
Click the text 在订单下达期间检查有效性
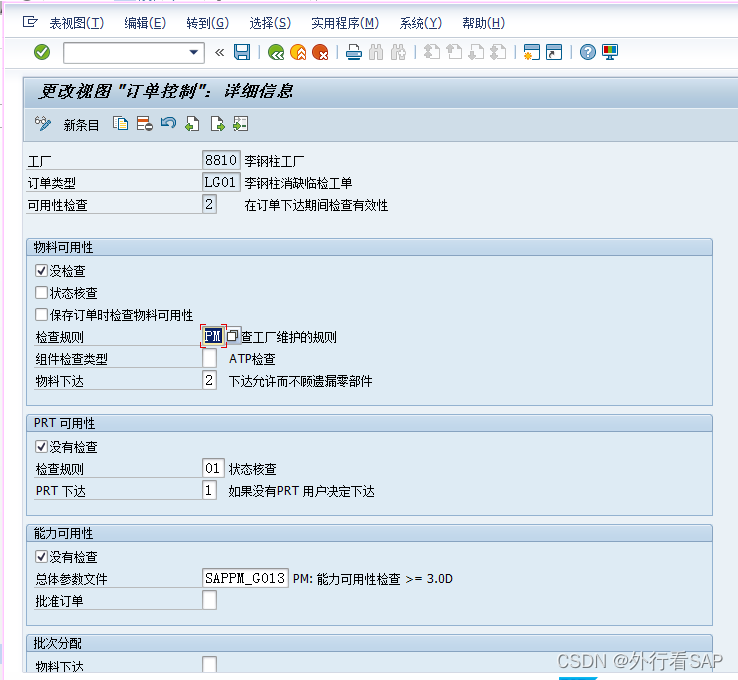[316, 205]
